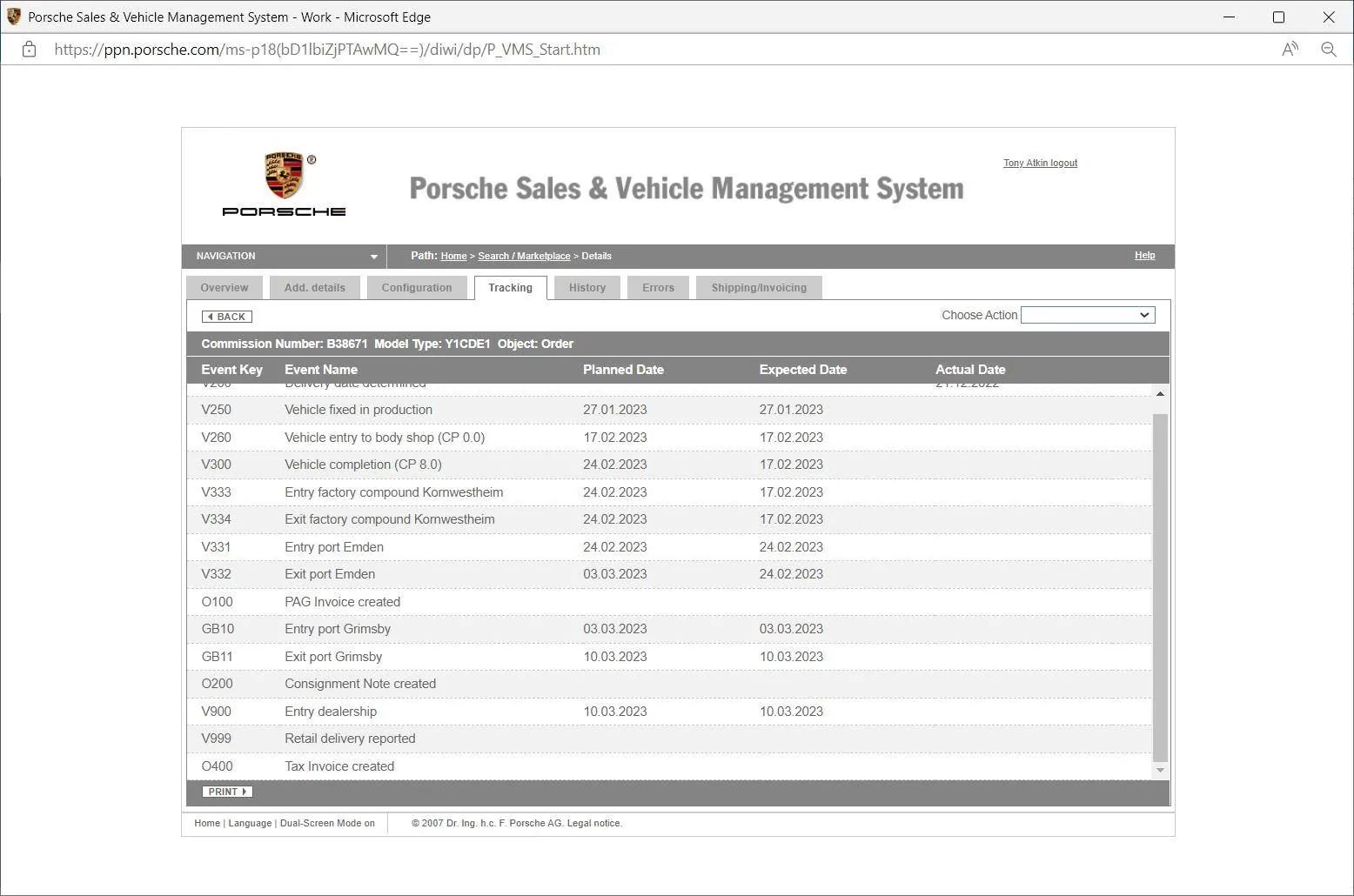Go back using the BACK button
Screen dimensions: 1354x896
(x=227, y=317)
